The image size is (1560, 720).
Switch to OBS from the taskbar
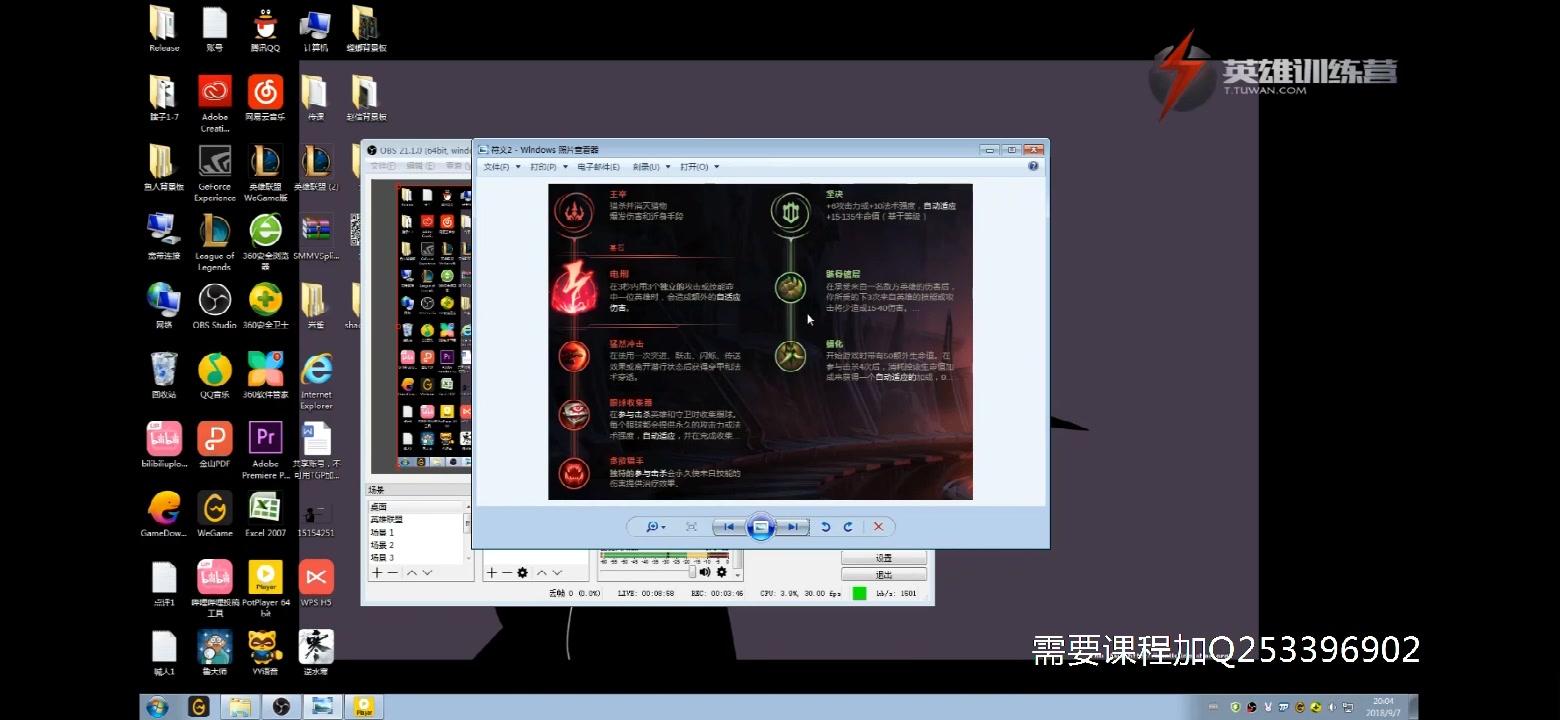tap(281, 707)
